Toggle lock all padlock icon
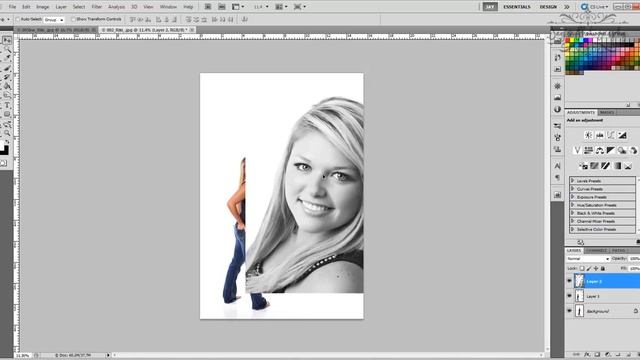Screen dimensions: 640x360 tap(603, 269)
